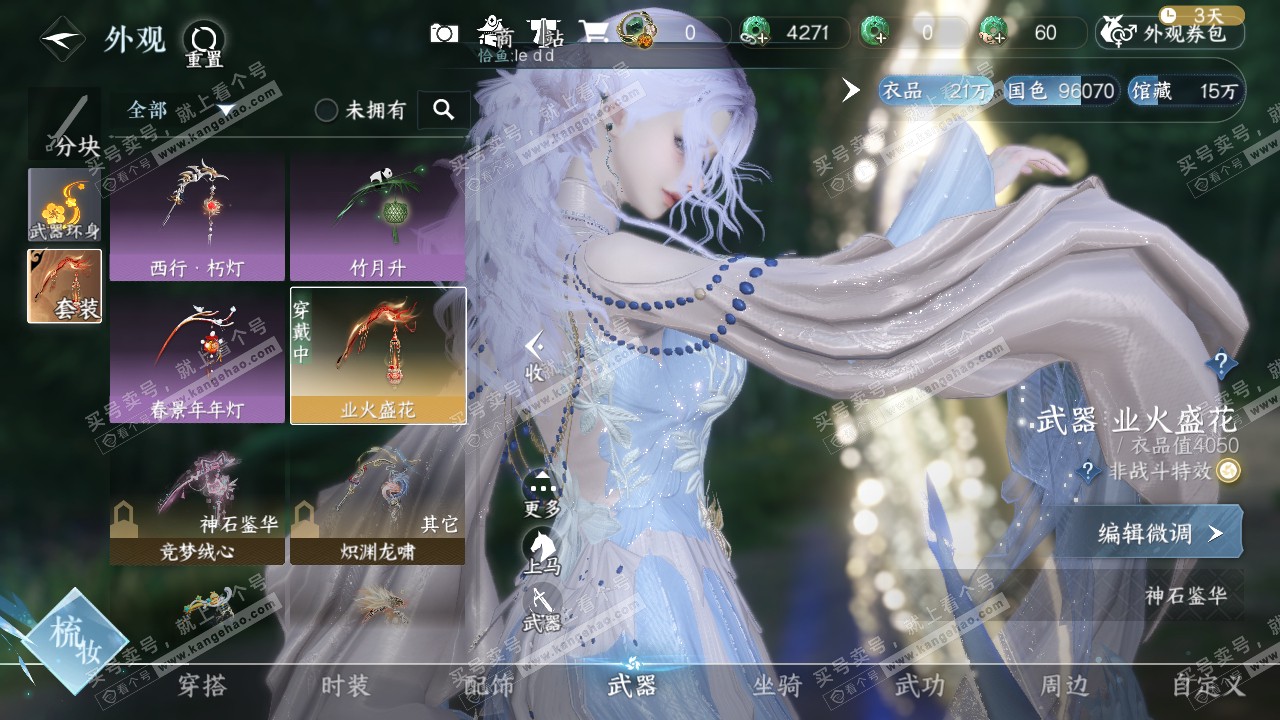Click the back arrow beside 外观
The height and width of the screenshot is (720, 1280).
pos(62,39)
